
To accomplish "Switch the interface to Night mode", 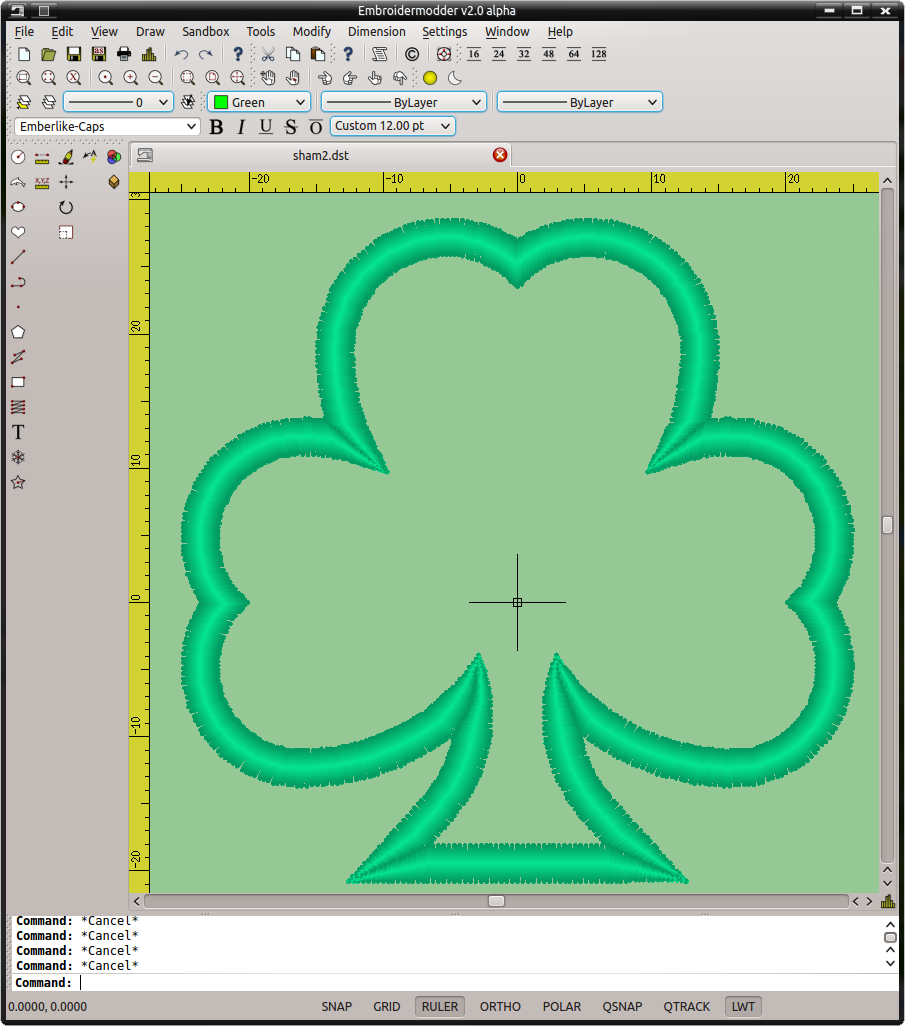I will point(454,78).
